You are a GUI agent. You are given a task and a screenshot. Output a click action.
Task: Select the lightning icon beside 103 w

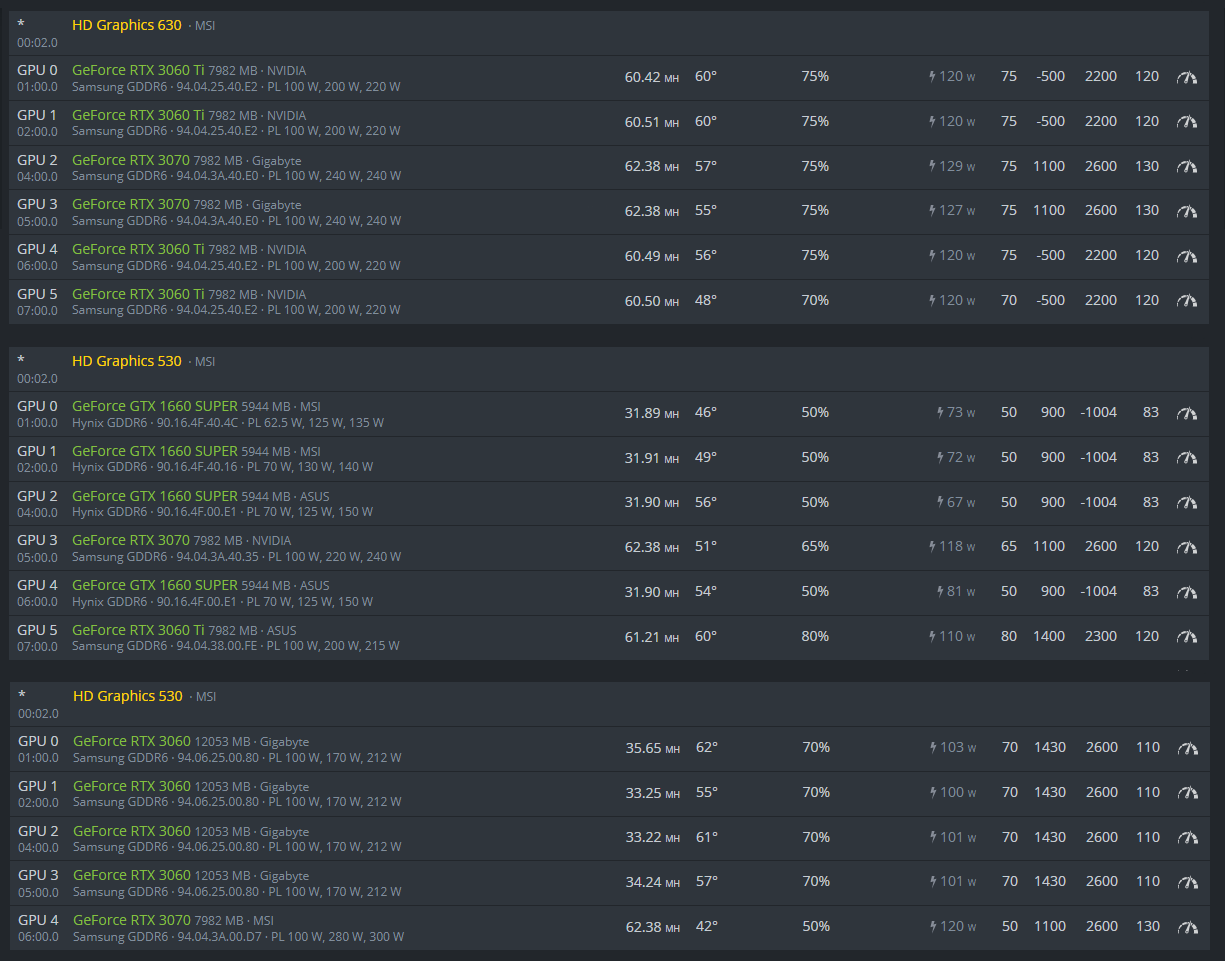[x=934, y=747]
